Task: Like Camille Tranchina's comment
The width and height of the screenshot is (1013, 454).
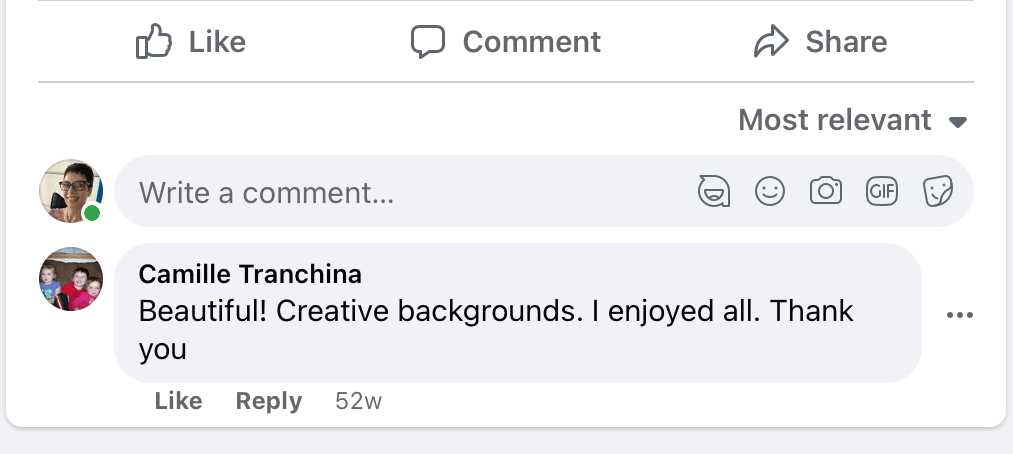Action: [x=179, y=401]
